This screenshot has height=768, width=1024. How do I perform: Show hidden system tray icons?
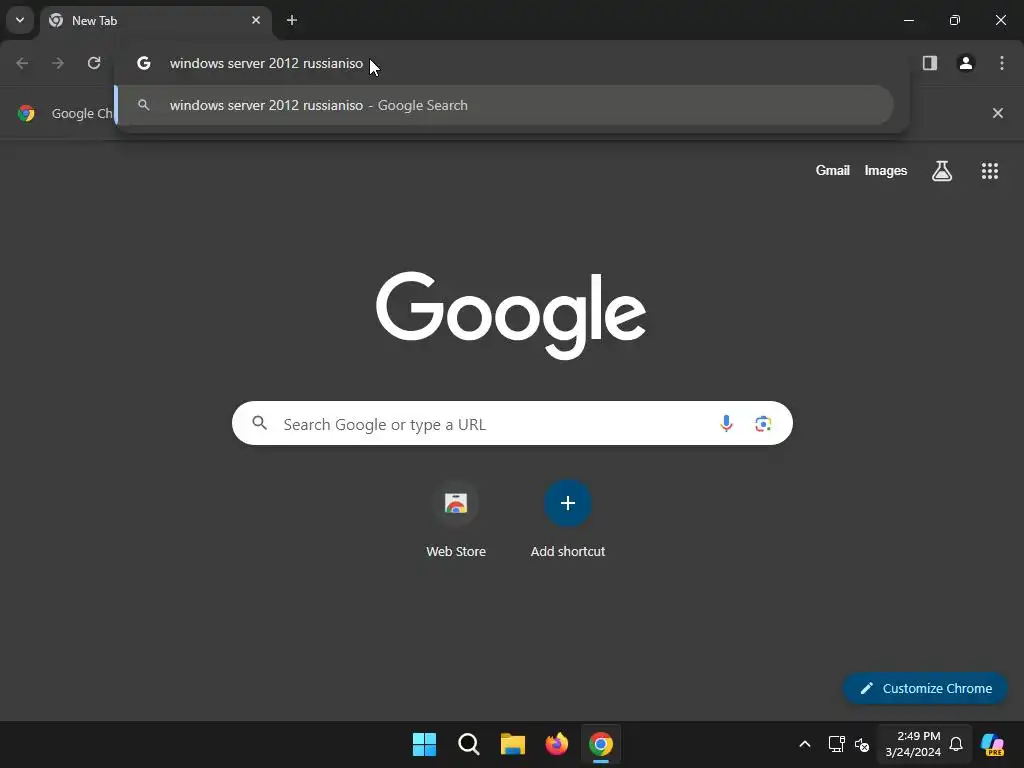tap(805, 744)
